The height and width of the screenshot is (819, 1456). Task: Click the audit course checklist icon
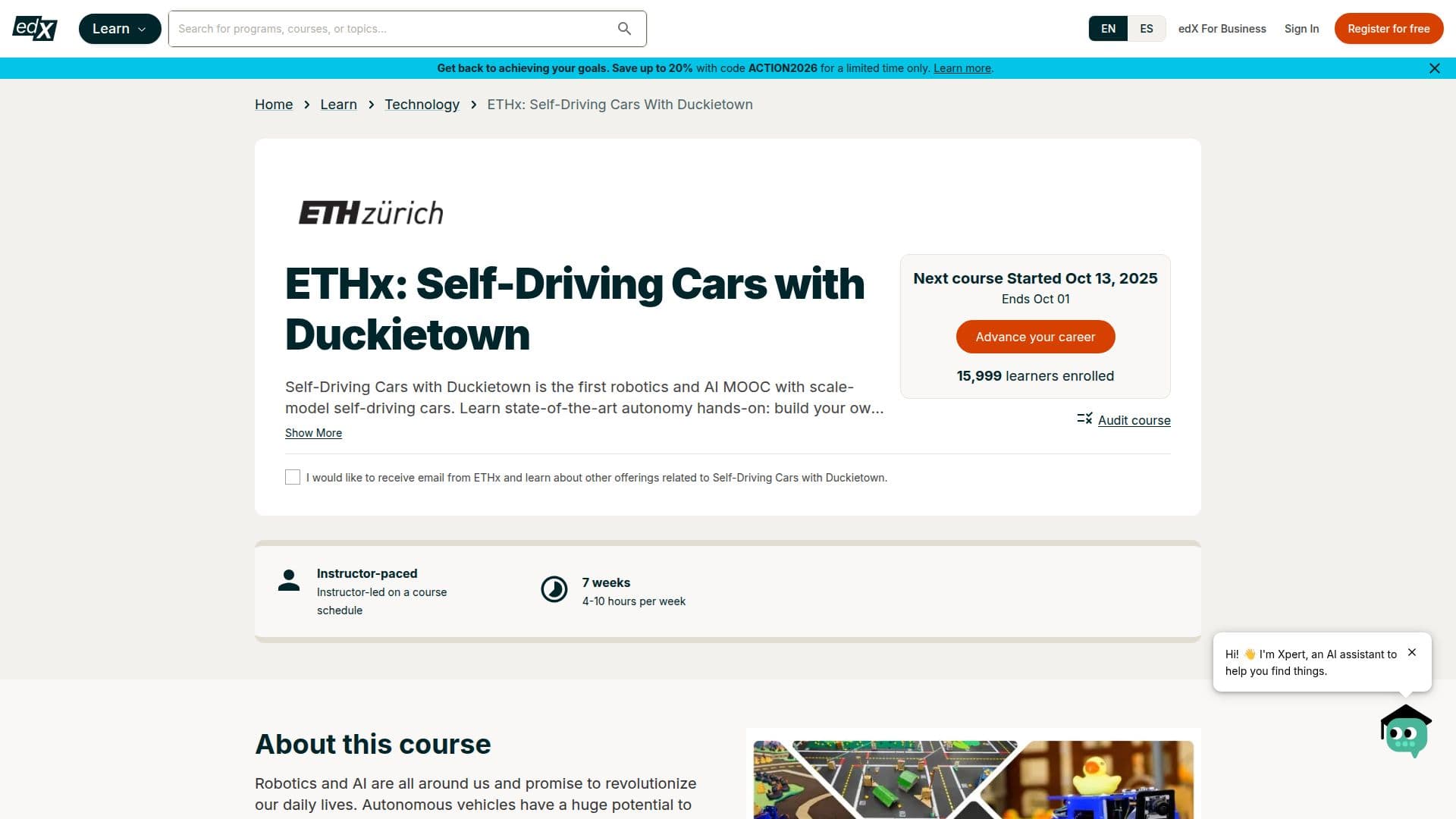coord(1084,419)
